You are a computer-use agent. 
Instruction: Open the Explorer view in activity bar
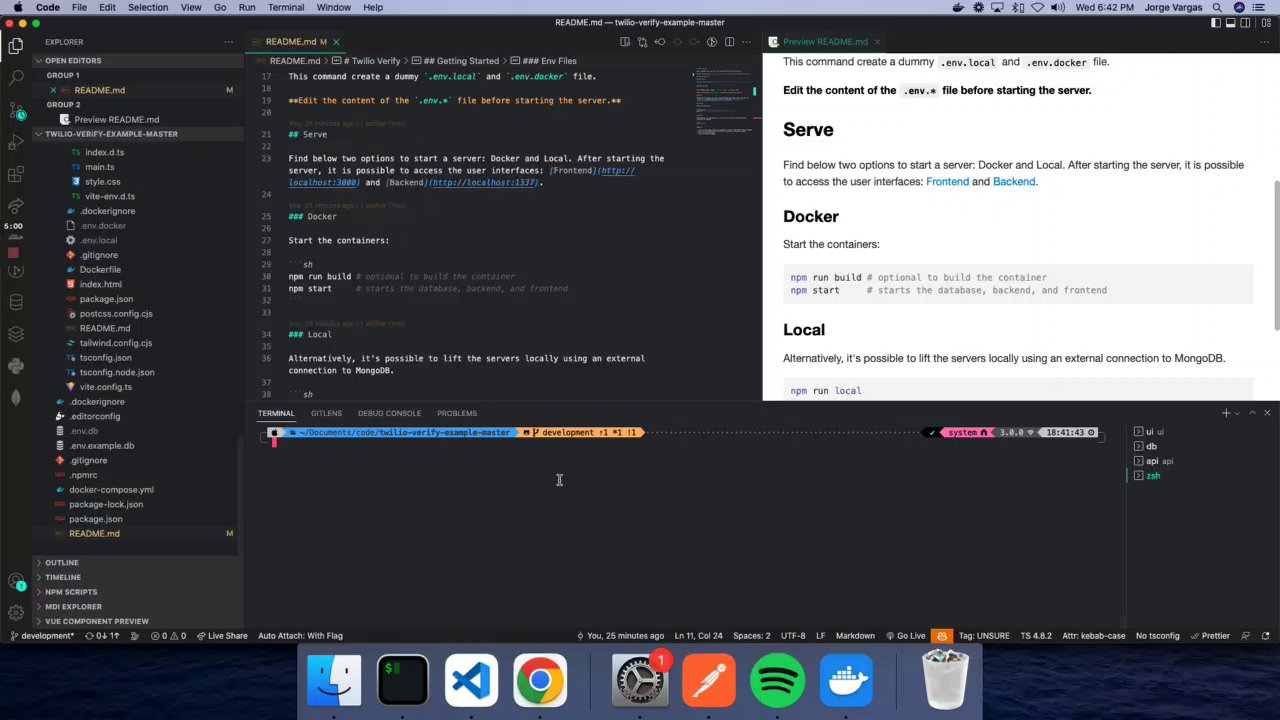[16, 45]
